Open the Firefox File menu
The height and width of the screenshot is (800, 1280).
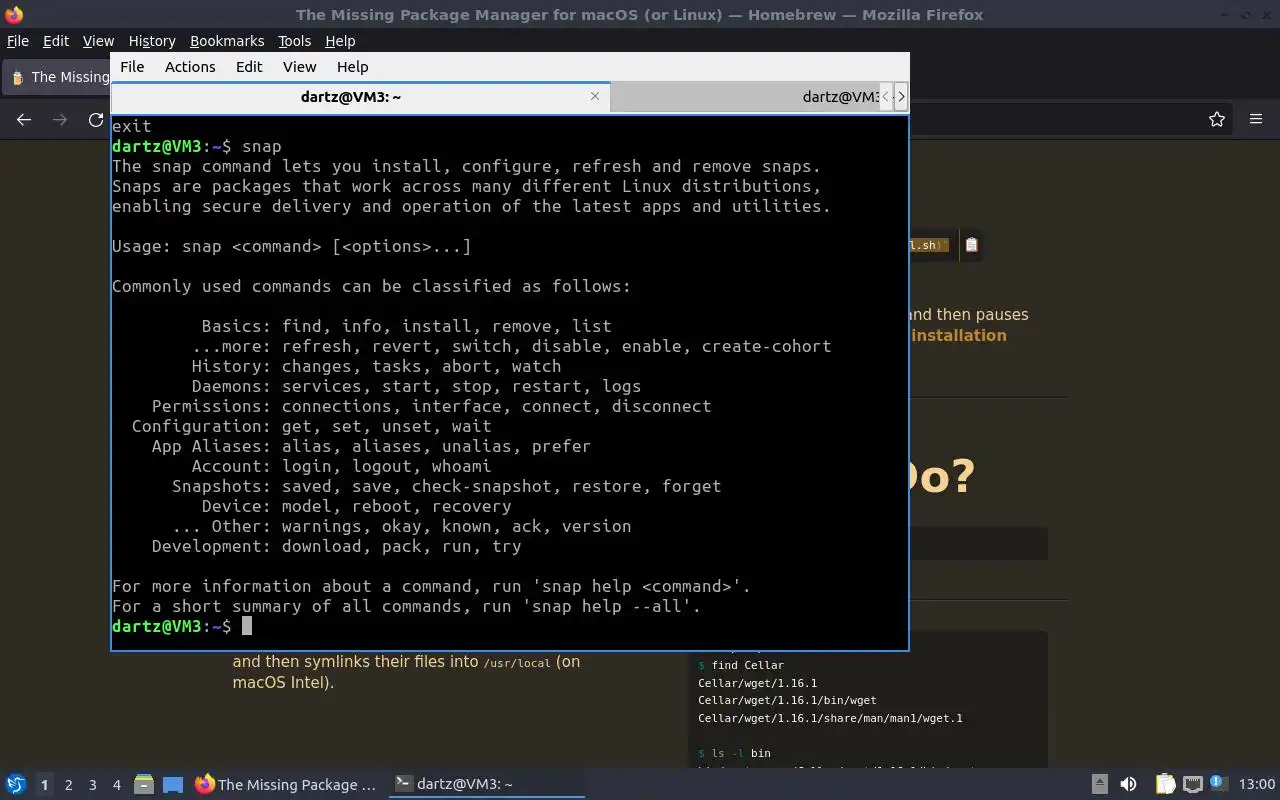(17, 41)
